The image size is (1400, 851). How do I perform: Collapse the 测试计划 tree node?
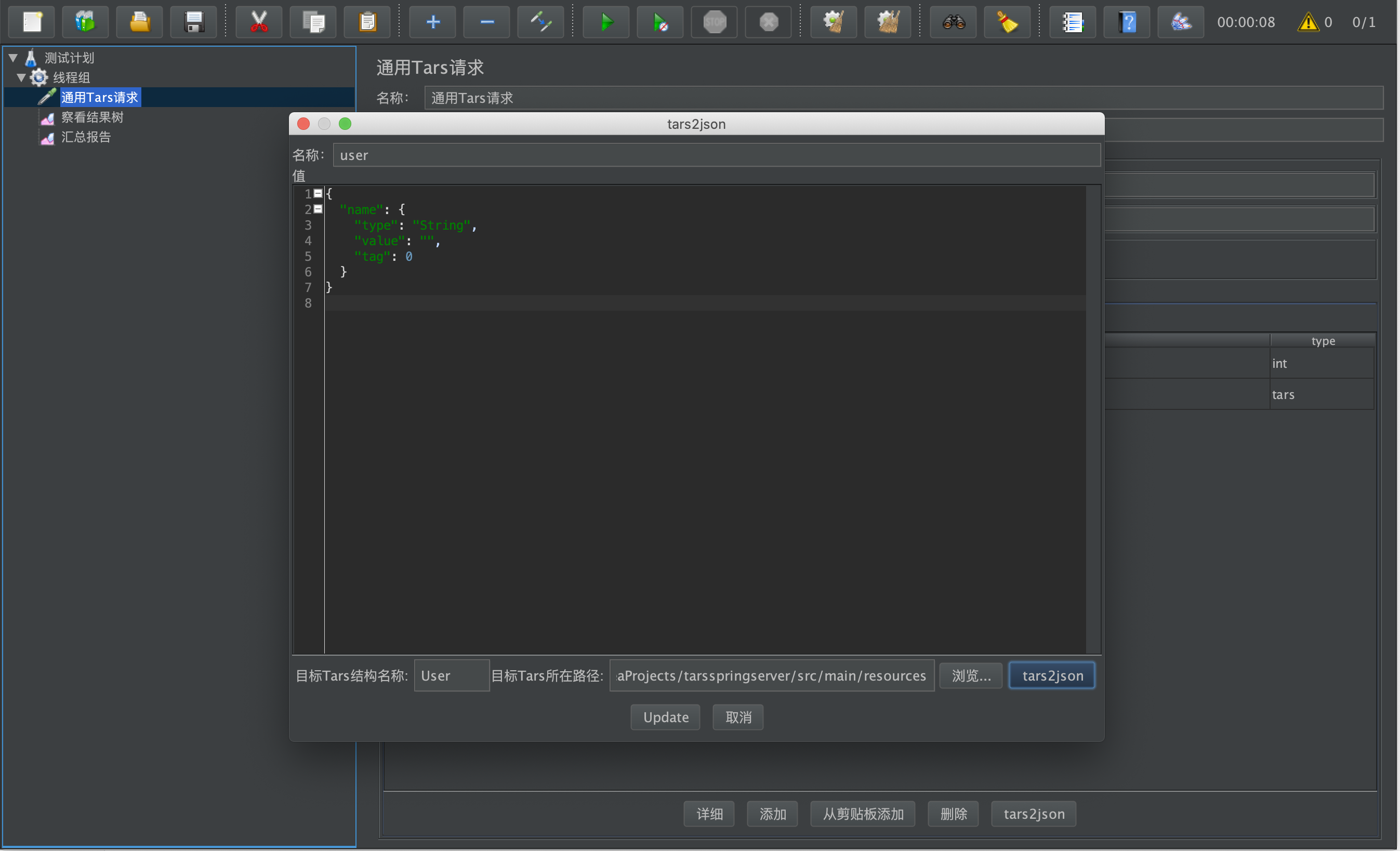click(13, 58)
